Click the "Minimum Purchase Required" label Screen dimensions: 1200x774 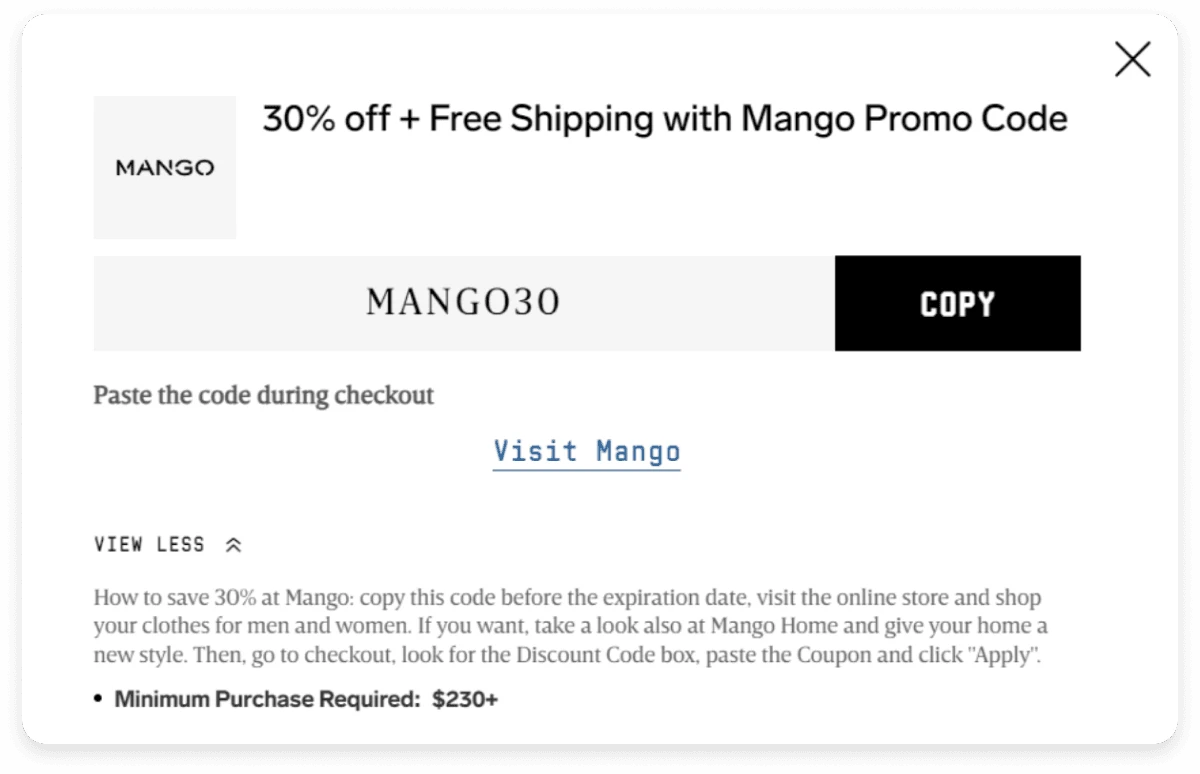point(267,699)
